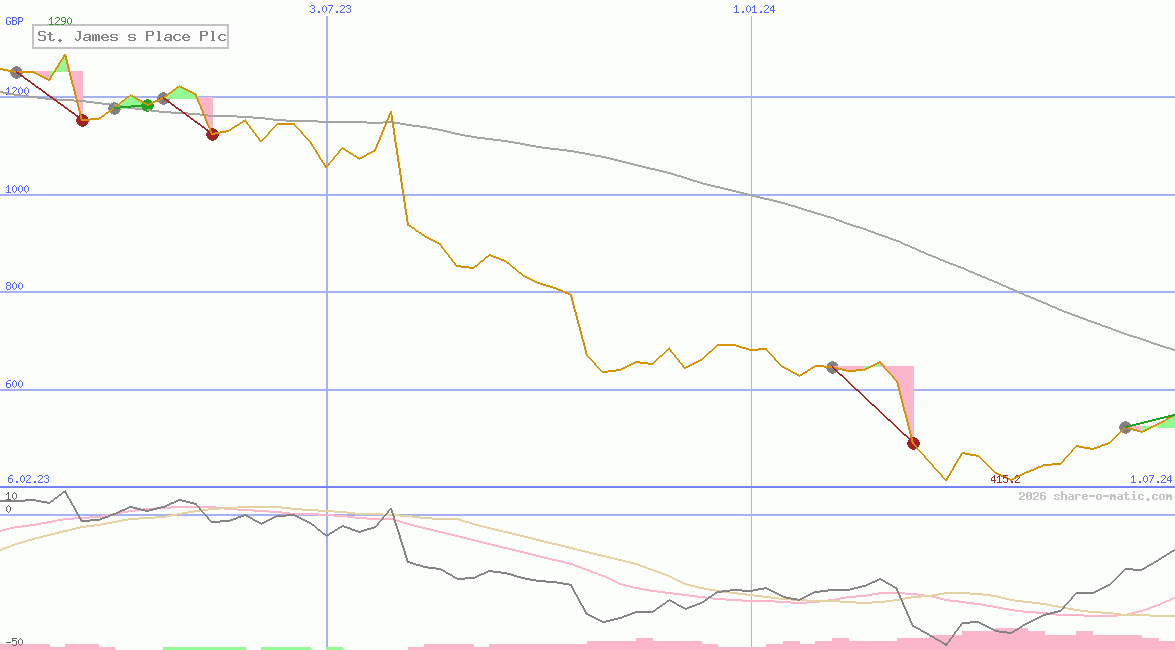
Task: Click the first dark red sell marker
Action: 83,120
